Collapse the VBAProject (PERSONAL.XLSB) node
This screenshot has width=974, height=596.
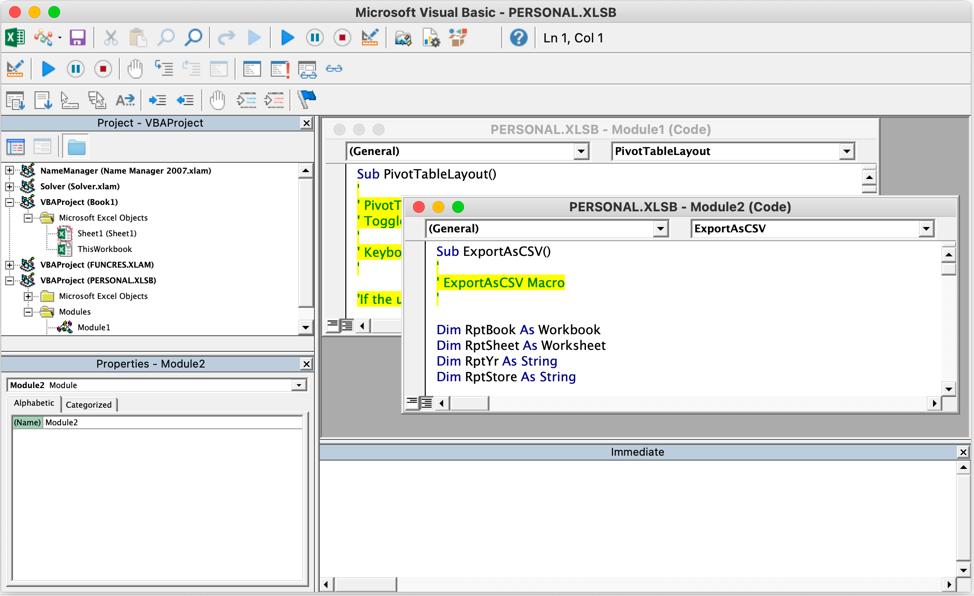9,280
